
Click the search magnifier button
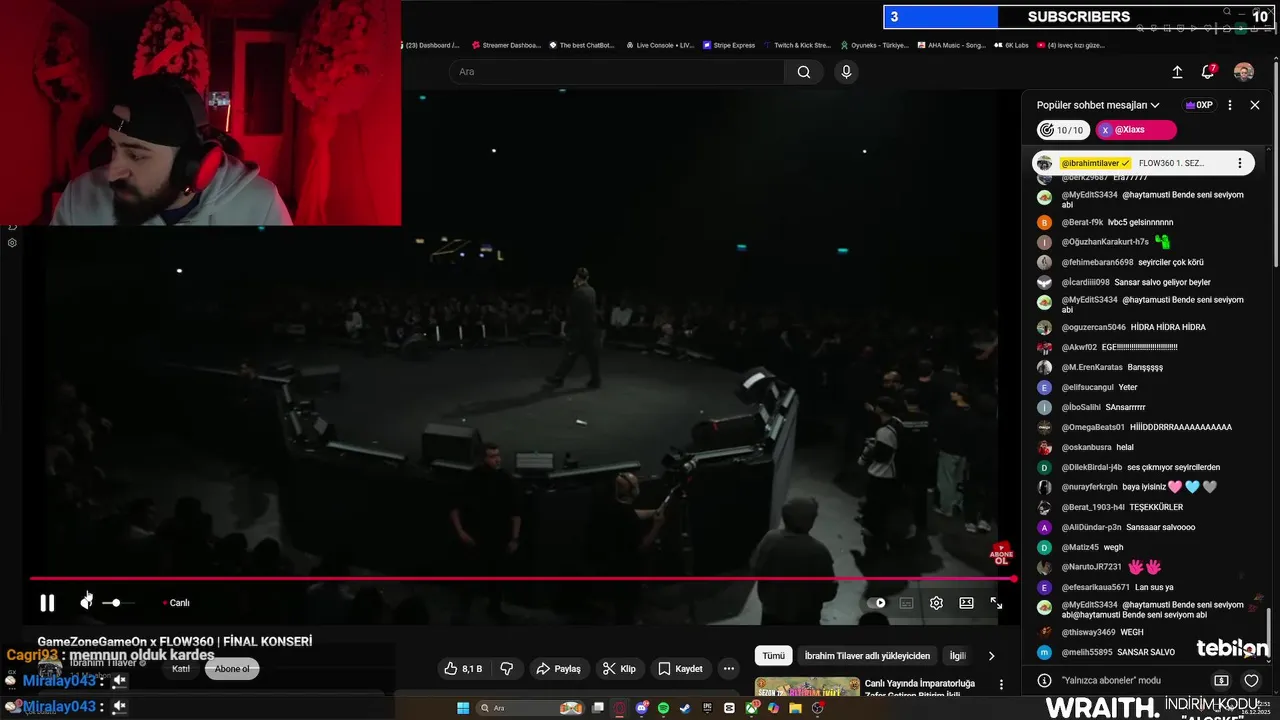pos(804,72)
